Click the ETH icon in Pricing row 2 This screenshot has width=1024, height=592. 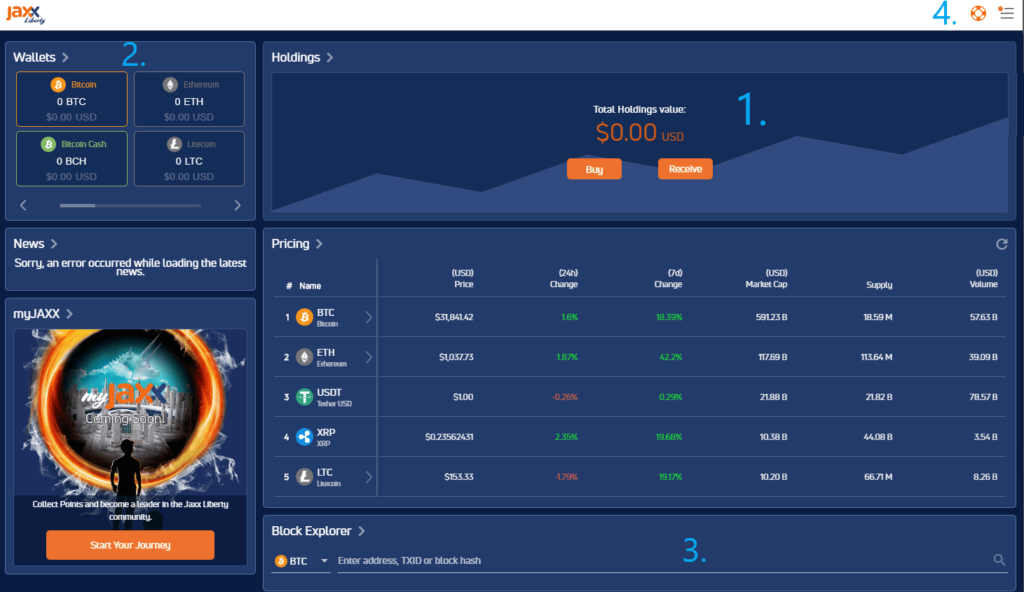click(x=304, y=357)
